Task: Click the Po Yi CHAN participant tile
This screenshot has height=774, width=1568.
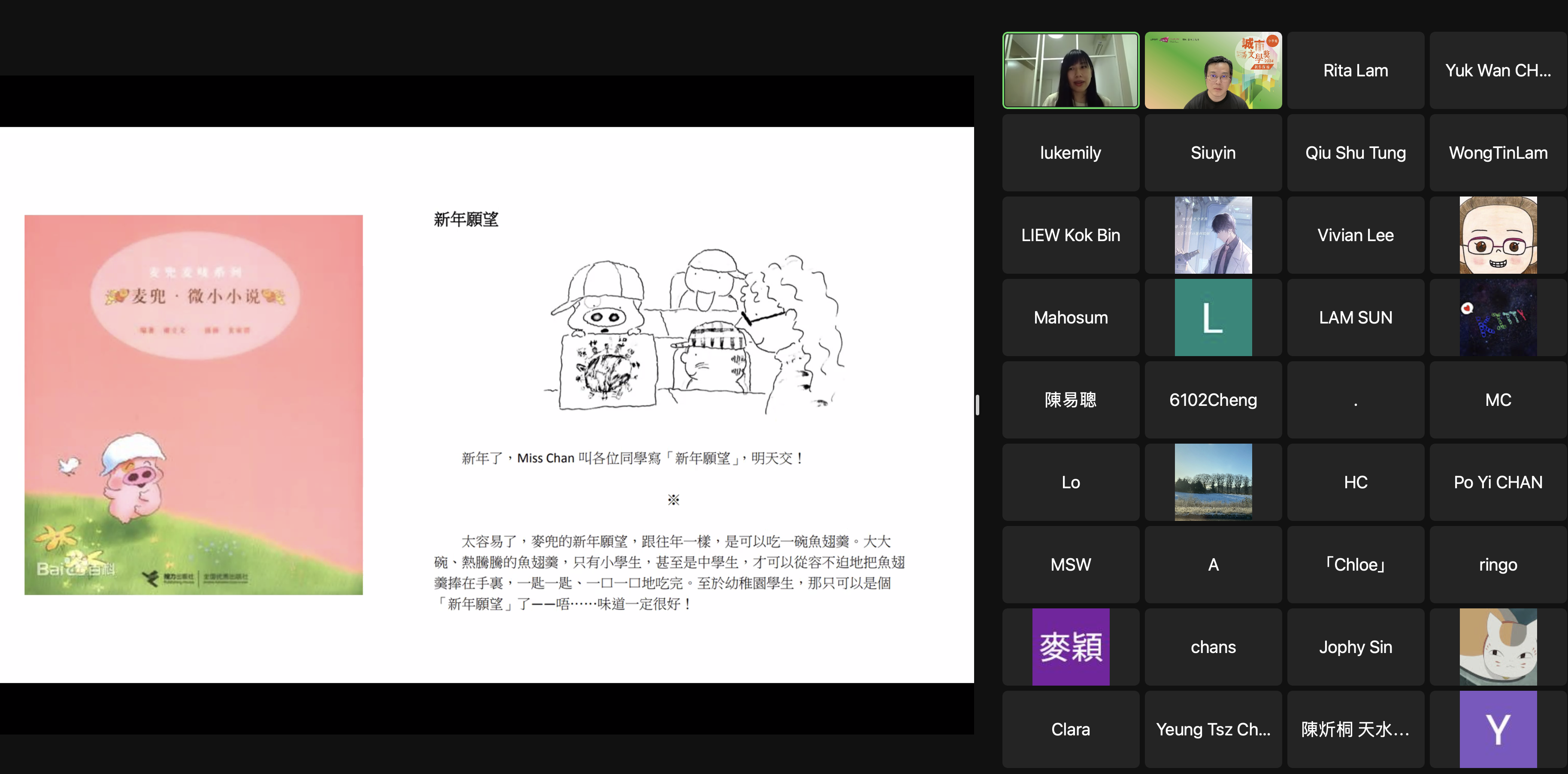Action: (x=1497, y=482)
